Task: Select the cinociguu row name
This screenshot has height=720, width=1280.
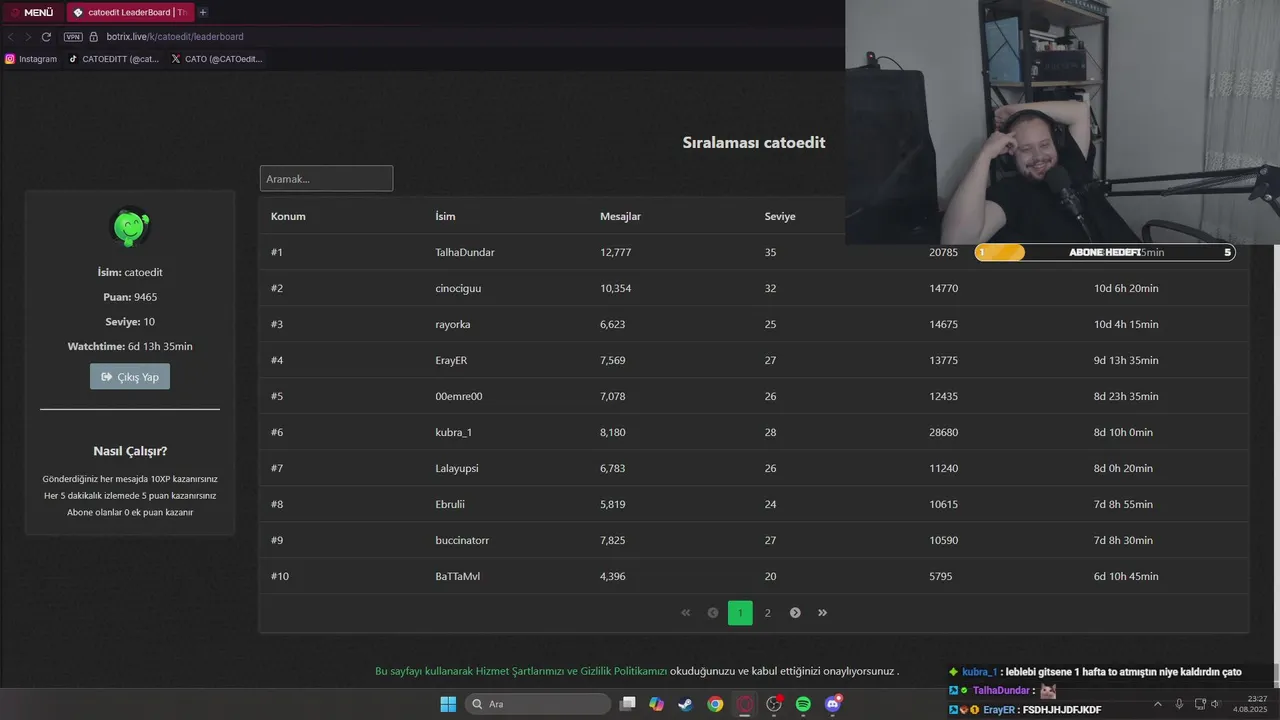Action: tap(458, 288)
